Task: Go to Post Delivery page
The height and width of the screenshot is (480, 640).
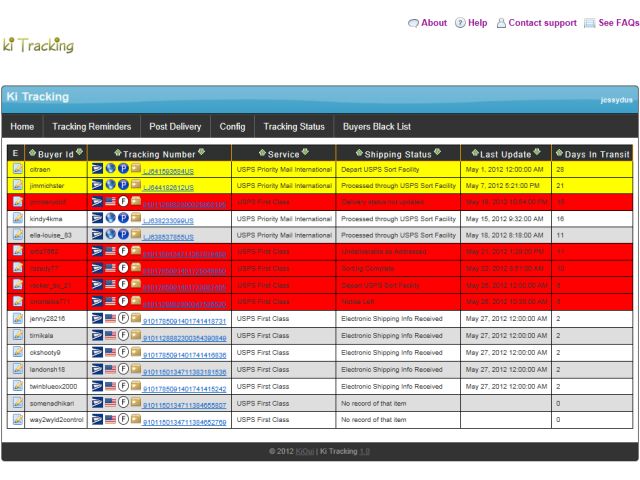Action: (x=175, y=127)
